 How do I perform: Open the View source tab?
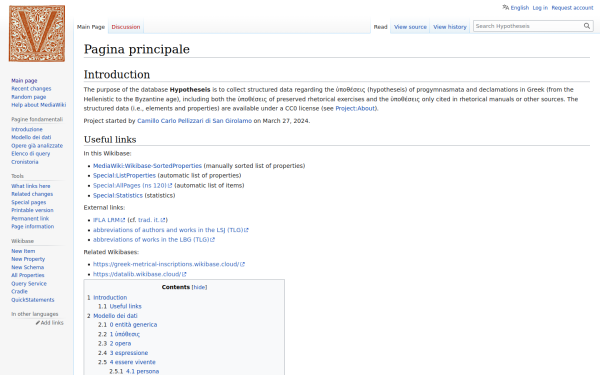[410, 27]
